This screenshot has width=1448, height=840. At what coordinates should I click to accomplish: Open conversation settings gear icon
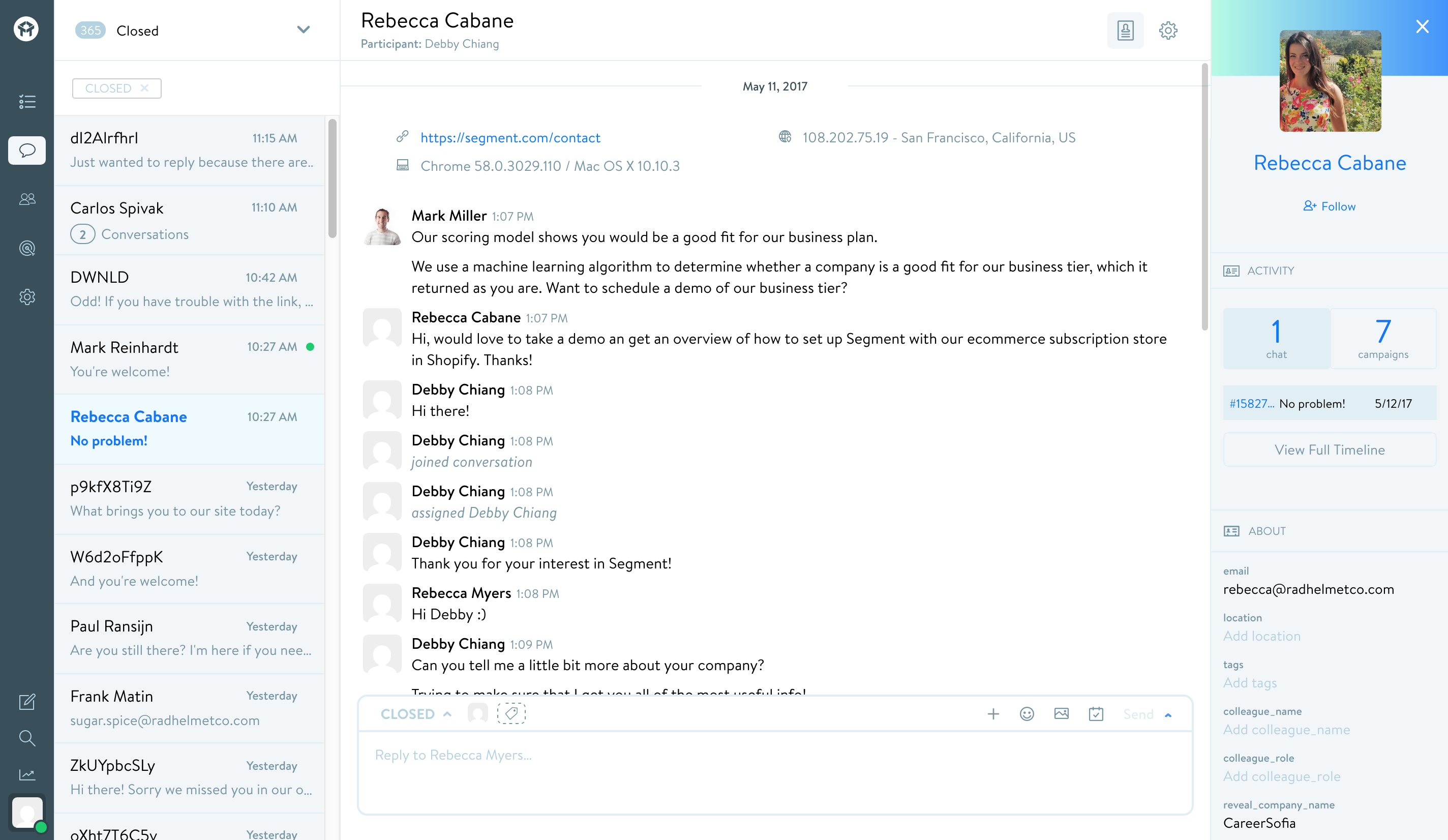[1167, 30]
